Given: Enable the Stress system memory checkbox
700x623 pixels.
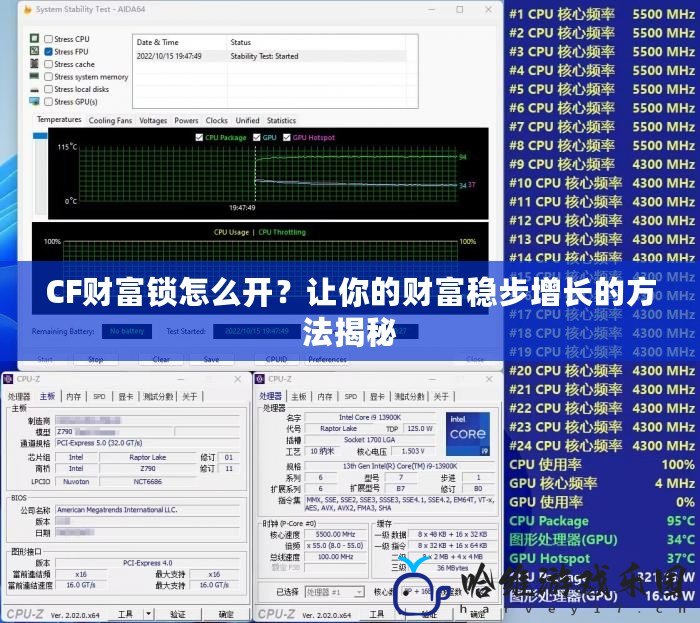Looking at the screenshot, I should [49, 76].
